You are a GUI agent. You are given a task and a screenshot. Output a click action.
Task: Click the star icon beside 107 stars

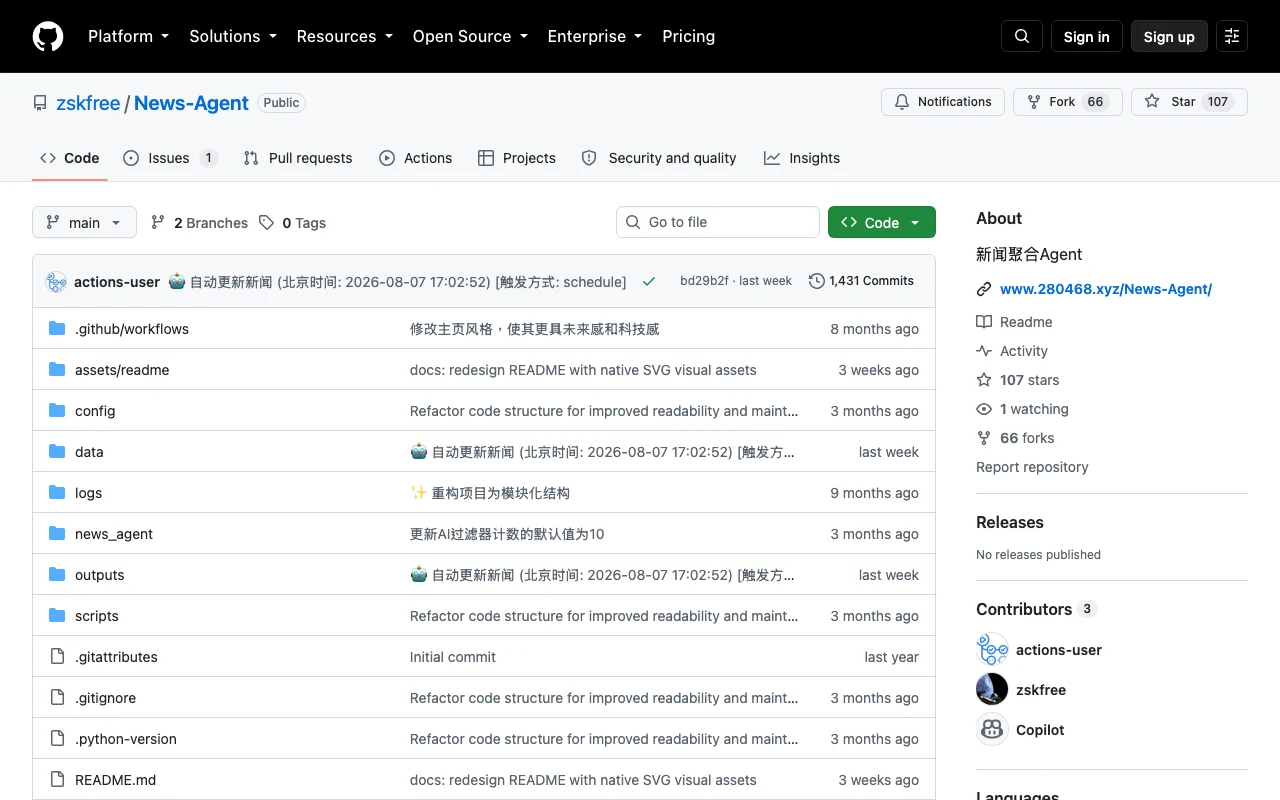coord(984,380)
